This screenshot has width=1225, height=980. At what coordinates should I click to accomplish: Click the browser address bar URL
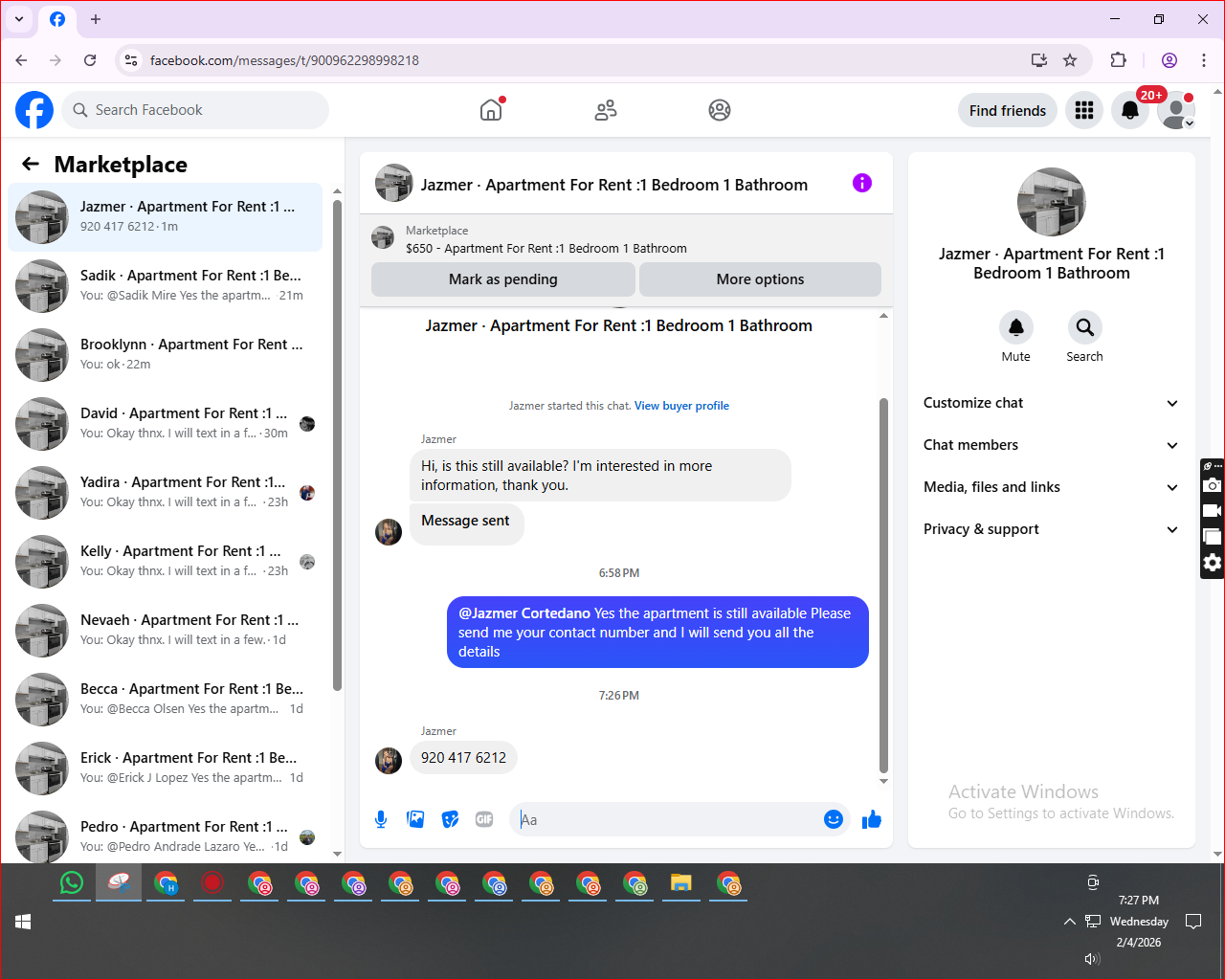284,60
